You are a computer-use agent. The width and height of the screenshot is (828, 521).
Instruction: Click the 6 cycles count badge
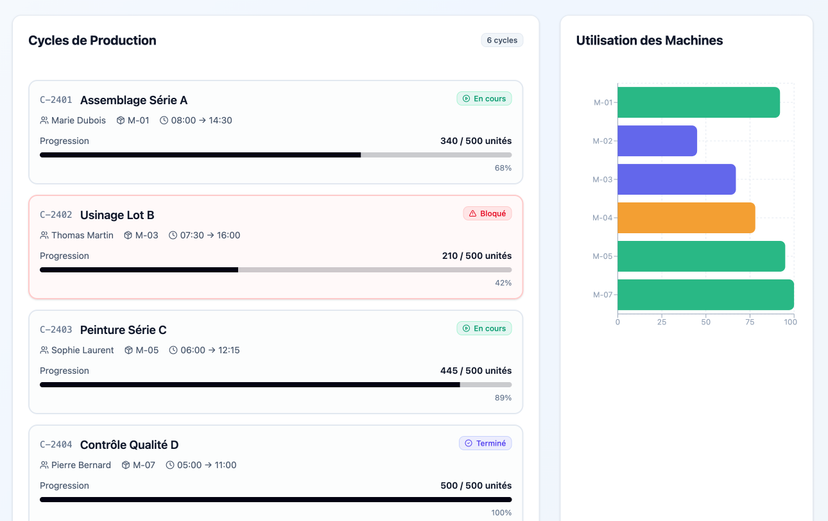(501, 41)
